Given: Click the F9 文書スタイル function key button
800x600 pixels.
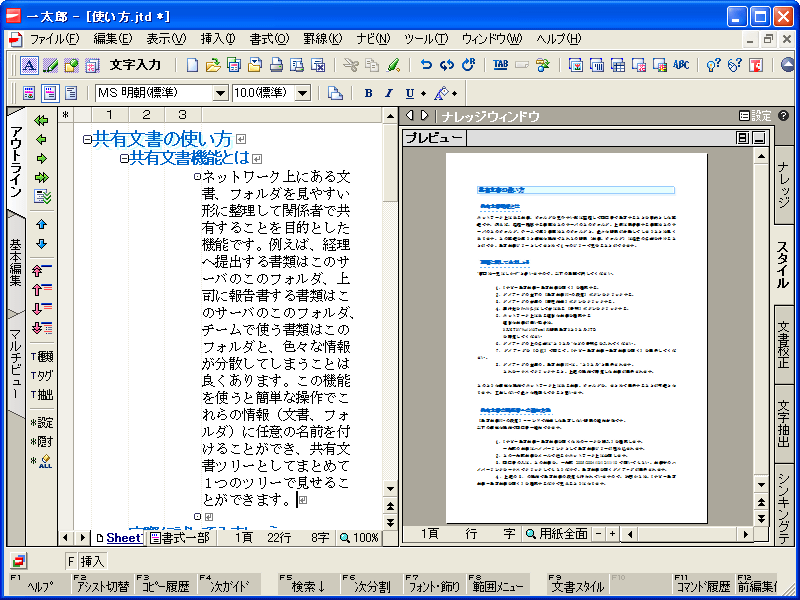Looking at the screenshot, I should click(x=578, y=584).
